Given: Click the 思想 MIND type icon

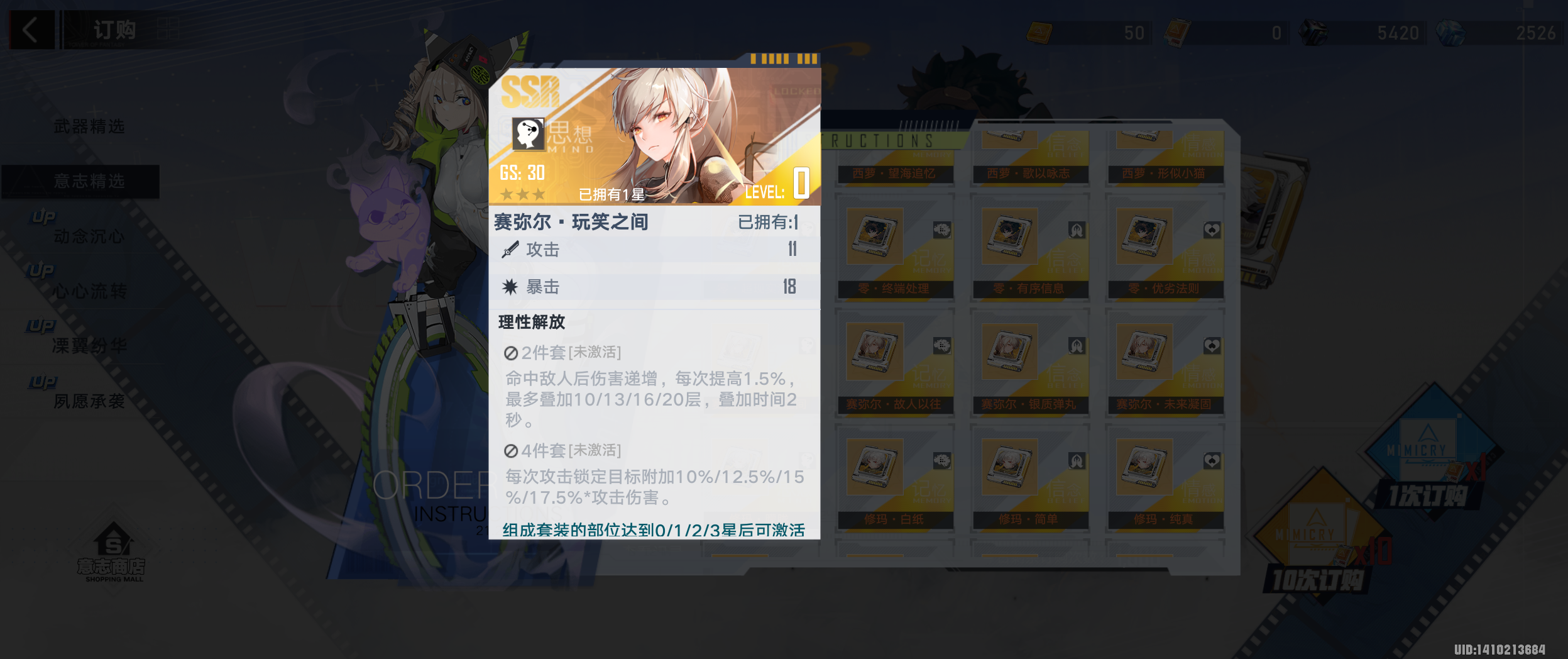Looking at the screenshot, I should click(x=528, y=133).
